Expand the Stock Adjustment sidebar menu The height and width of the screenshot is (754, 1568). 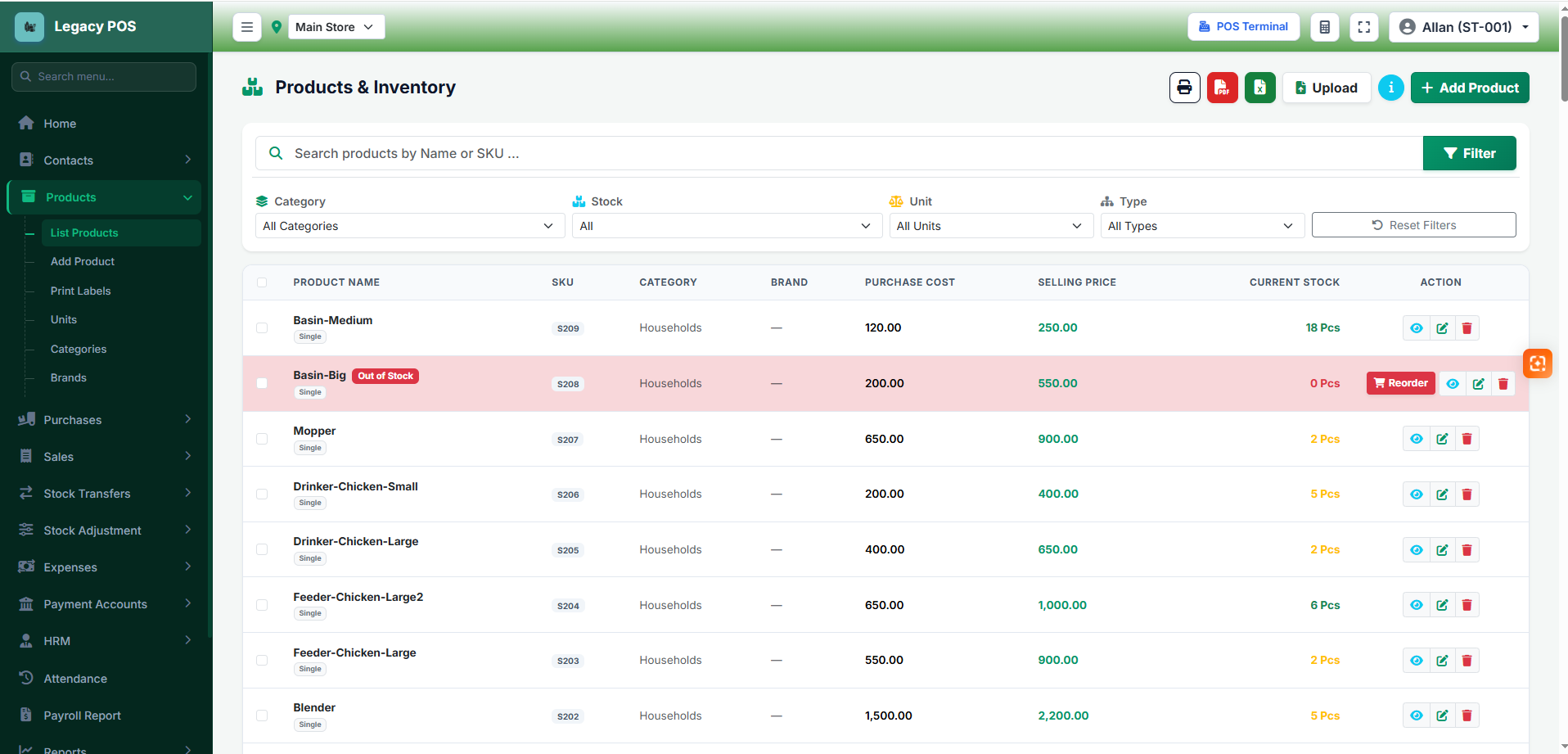click(104, 531)
